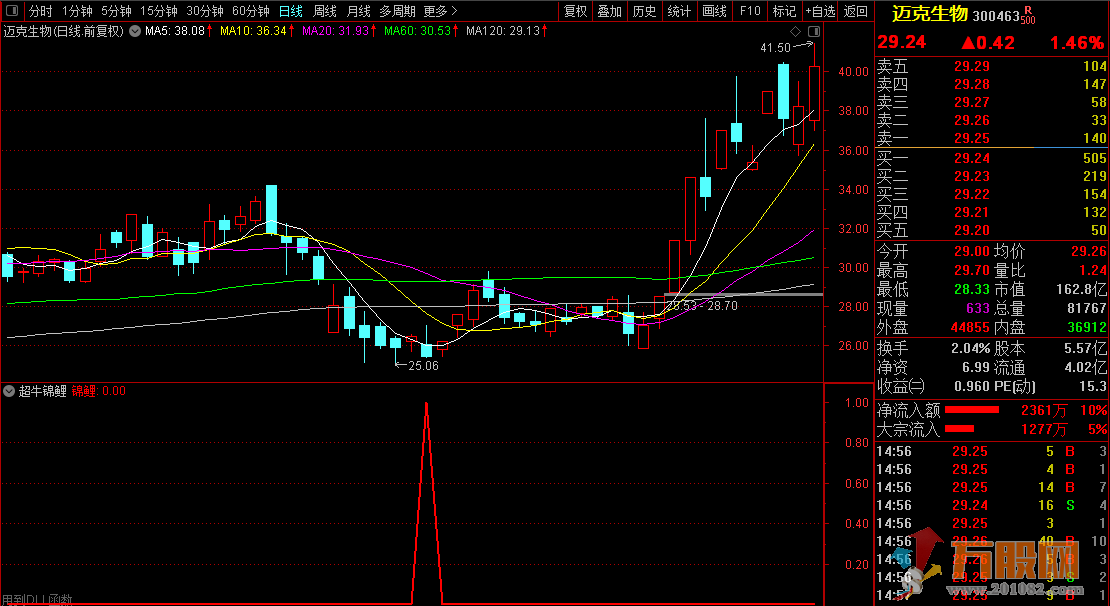Image resolution: width=1110 pixels, height=606 pixels.
Task: Switch to the 月线 monthly chart
Action: click(x=358, y=11)
